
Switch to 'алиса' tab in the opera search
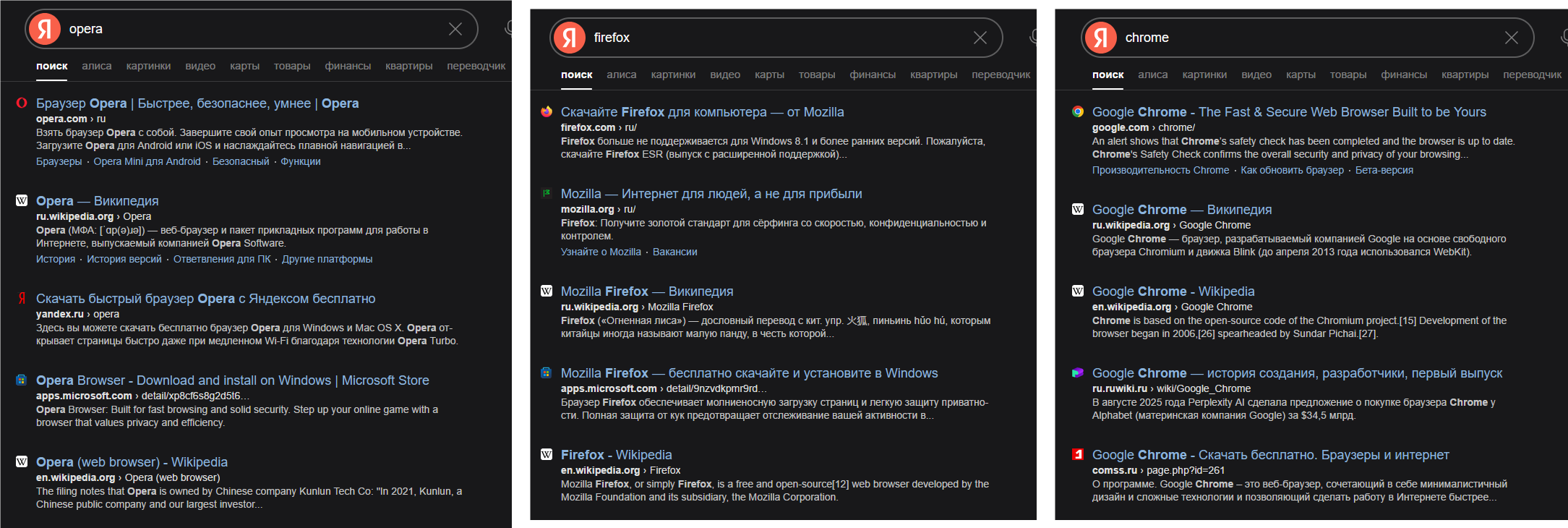point(97,66)
